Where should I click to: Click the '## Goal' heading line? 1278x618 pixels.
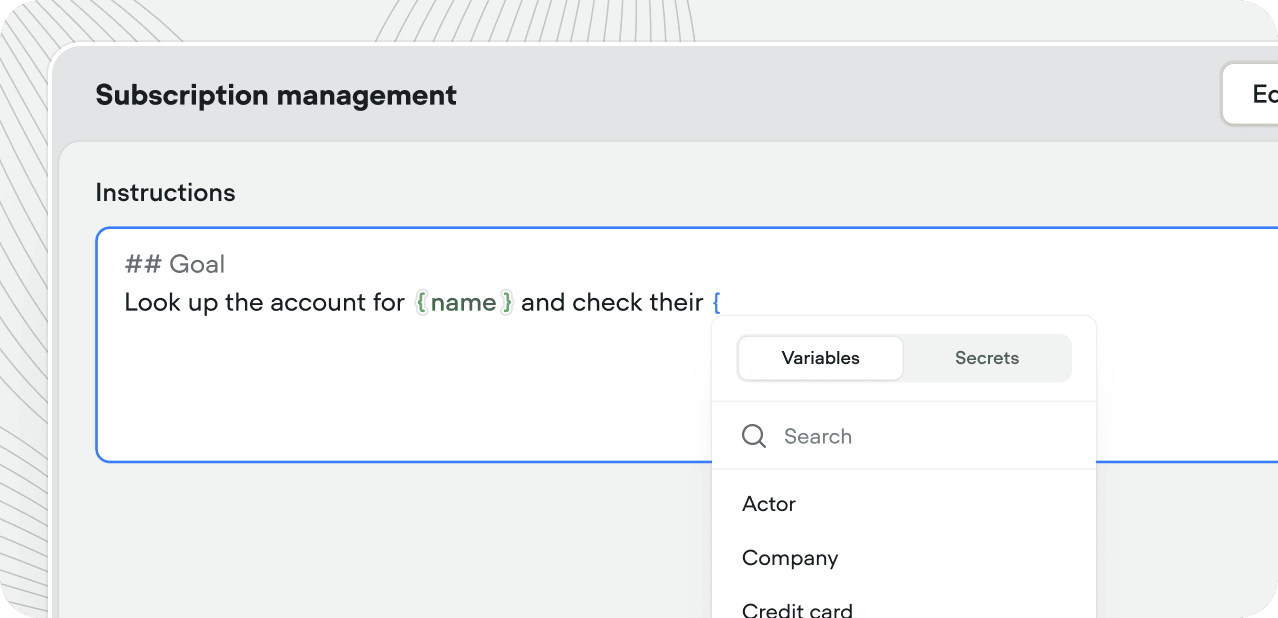(174, 264)
